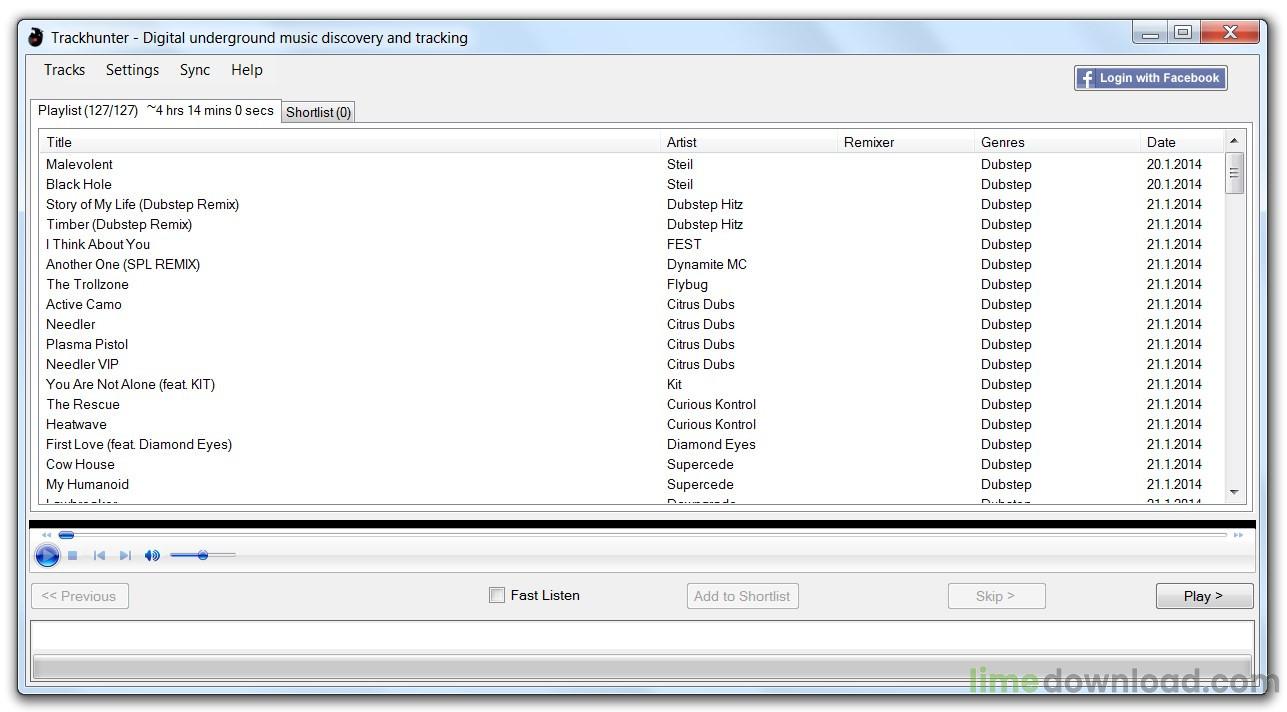Viewport: 1287px width, 712px height.
Task: Mute audio with the speaker icon
Action: pos(152,555)
